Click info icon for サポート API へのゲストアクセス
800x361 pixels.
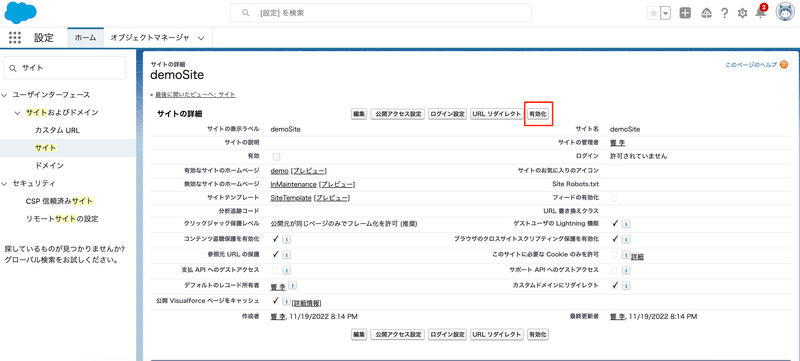[x=626, y=270]
